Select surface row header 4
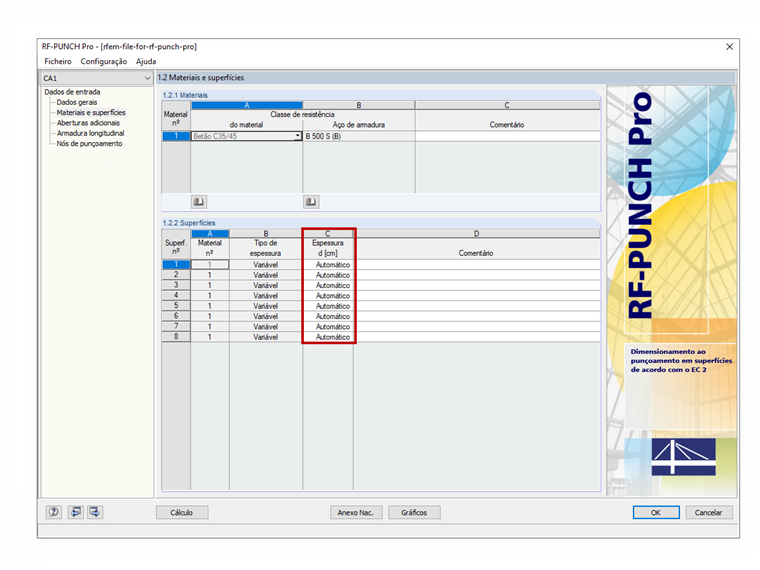760x570 pixels. [176, 296]
